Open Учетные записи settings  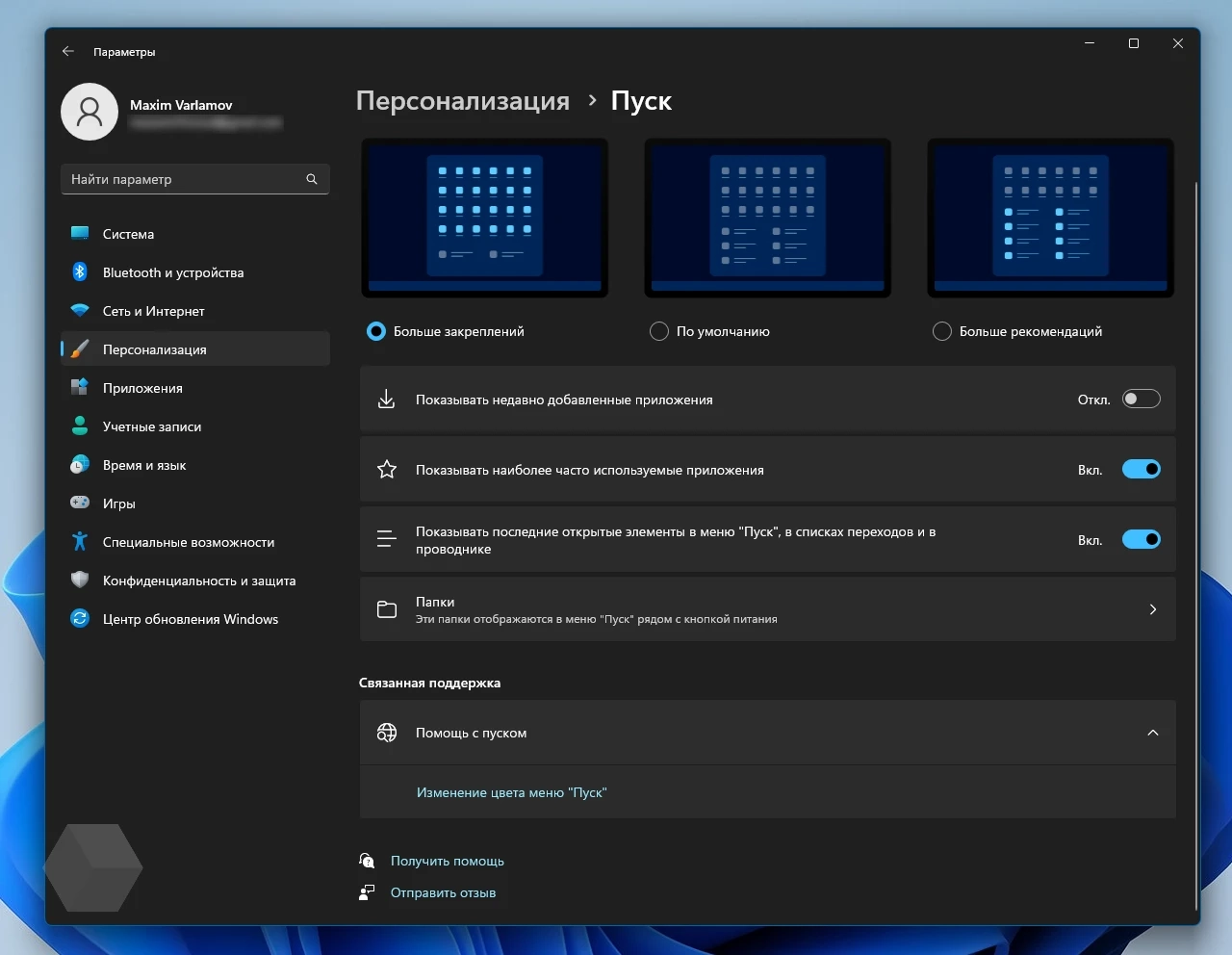pyautogui.click(x=195, y=426)
